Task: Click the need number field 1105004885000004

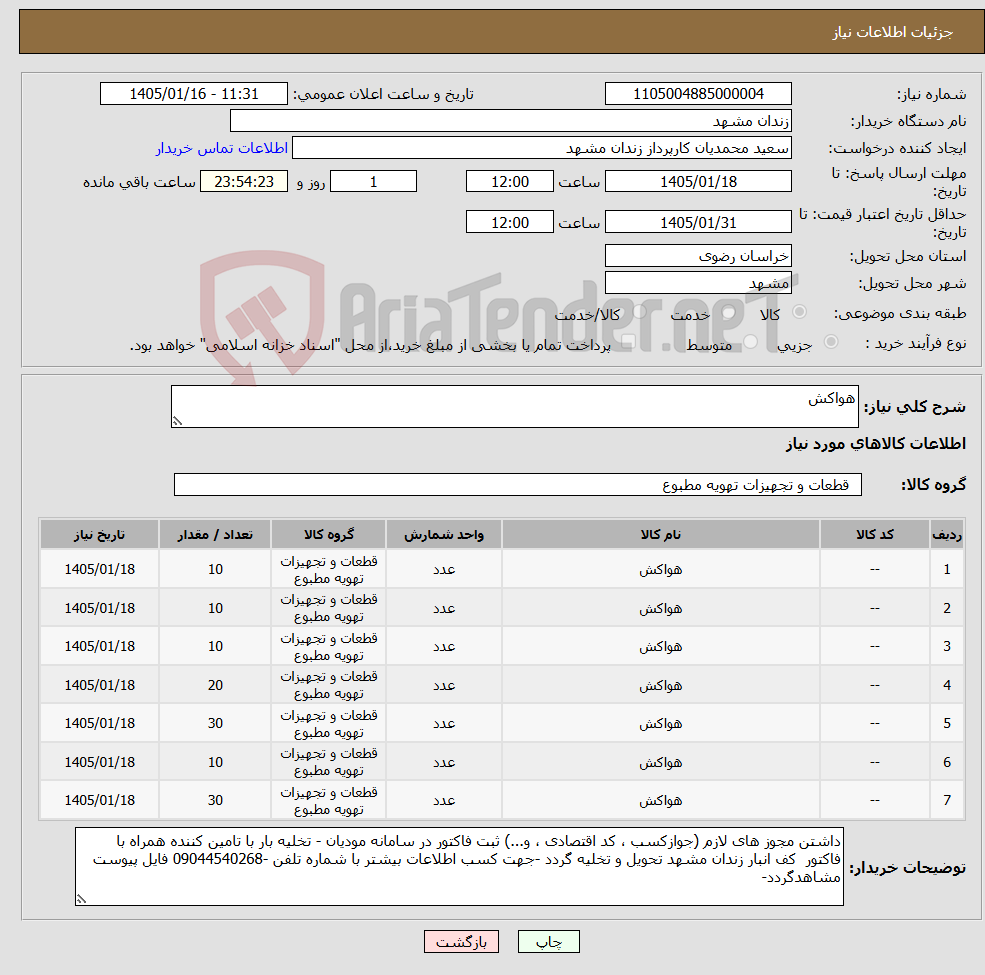Action: pyautogui.click(x=698, y=94)
